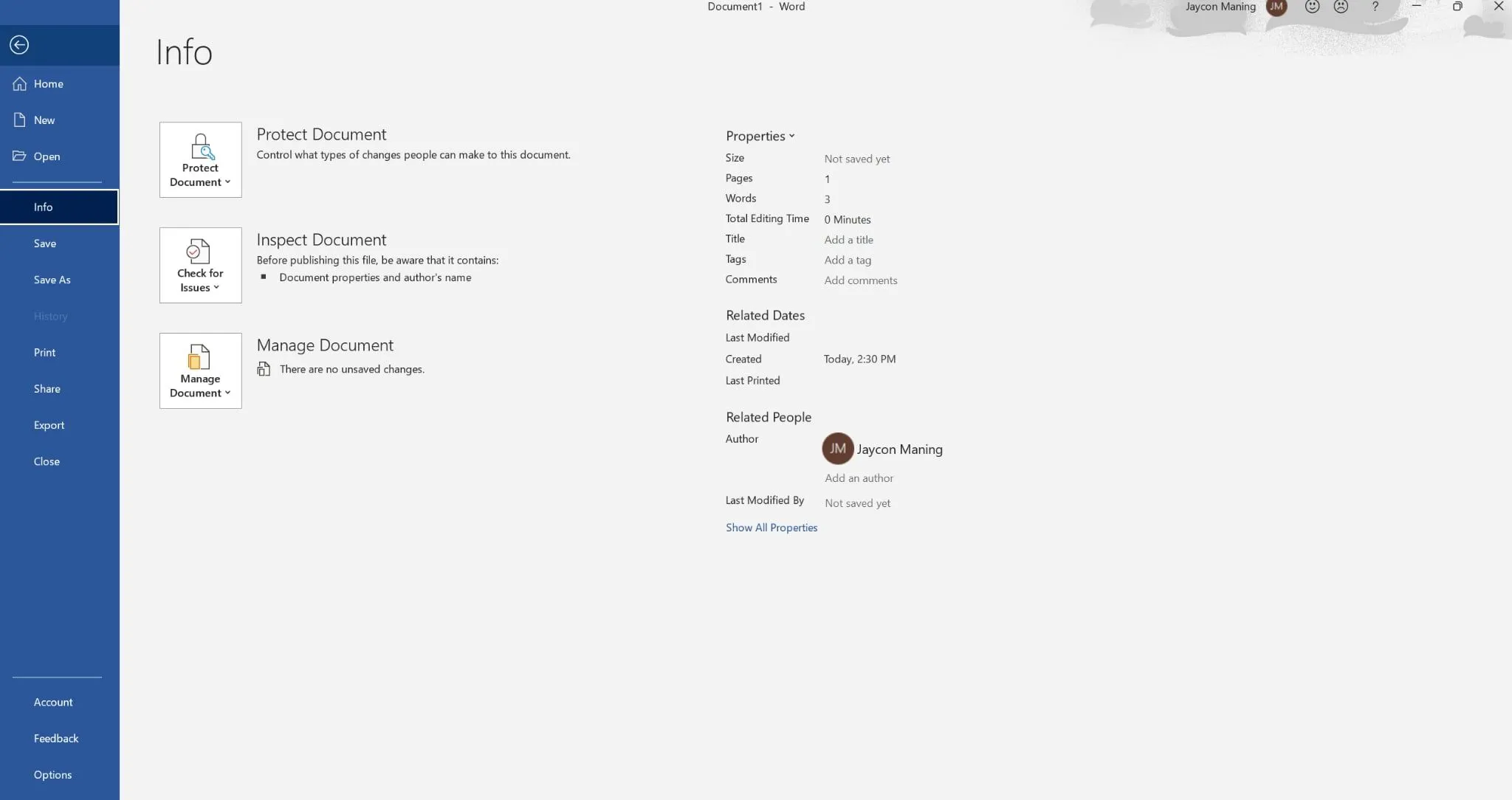Expand the Properties dropdown header
Screen dimensions: 1512x800
(x=760, y=136)
